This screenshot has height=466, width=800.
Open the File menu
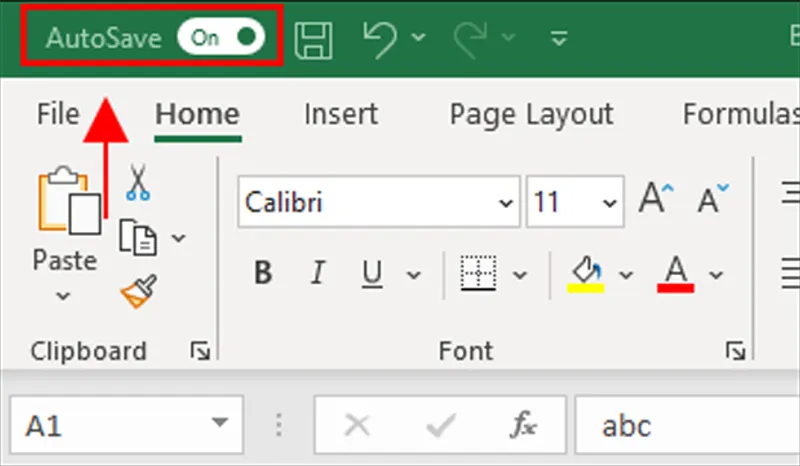pyautogui.click(x=57, y=114)
